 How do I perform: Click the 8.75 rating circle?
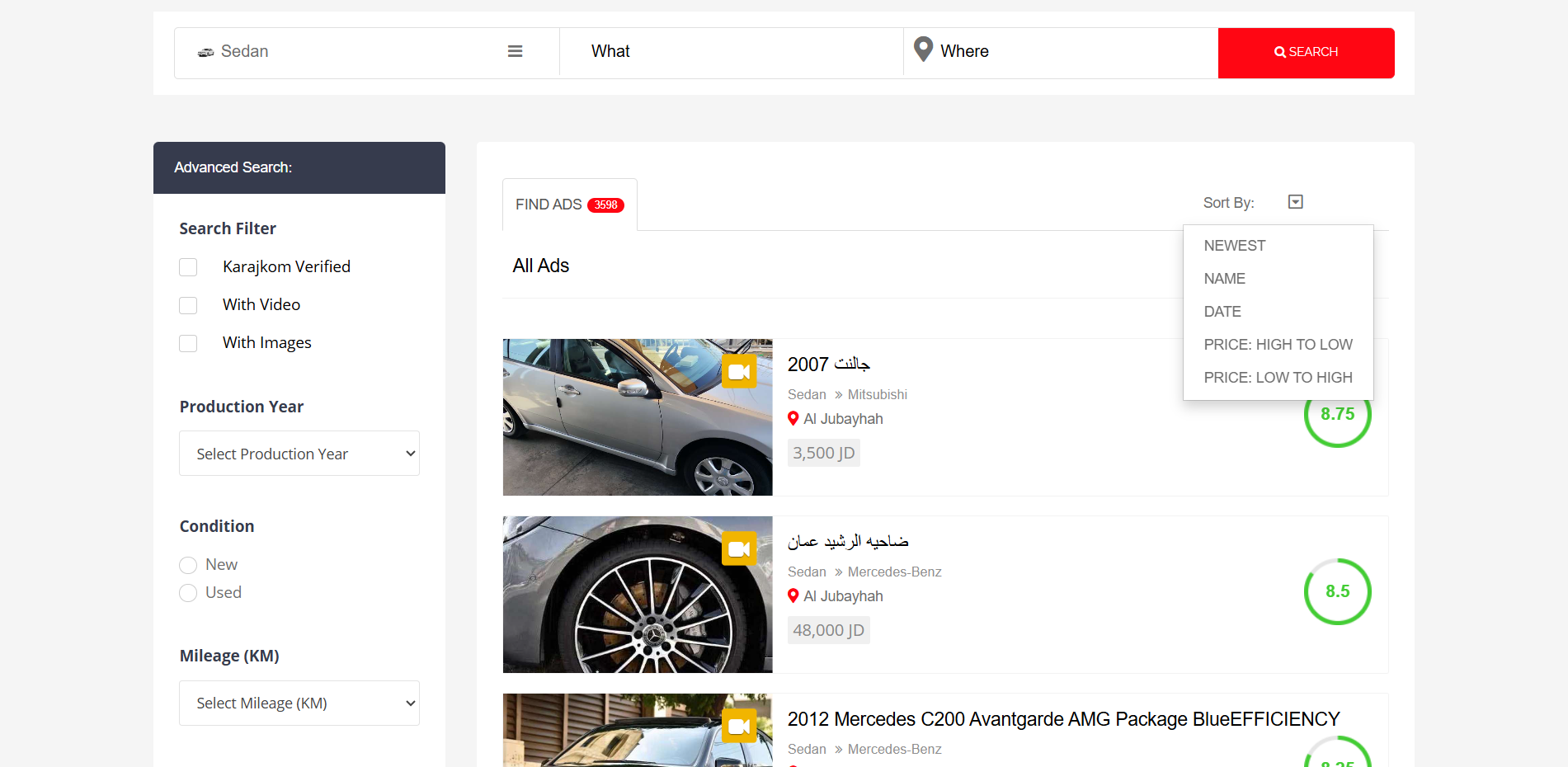[x=1337, y=414]
